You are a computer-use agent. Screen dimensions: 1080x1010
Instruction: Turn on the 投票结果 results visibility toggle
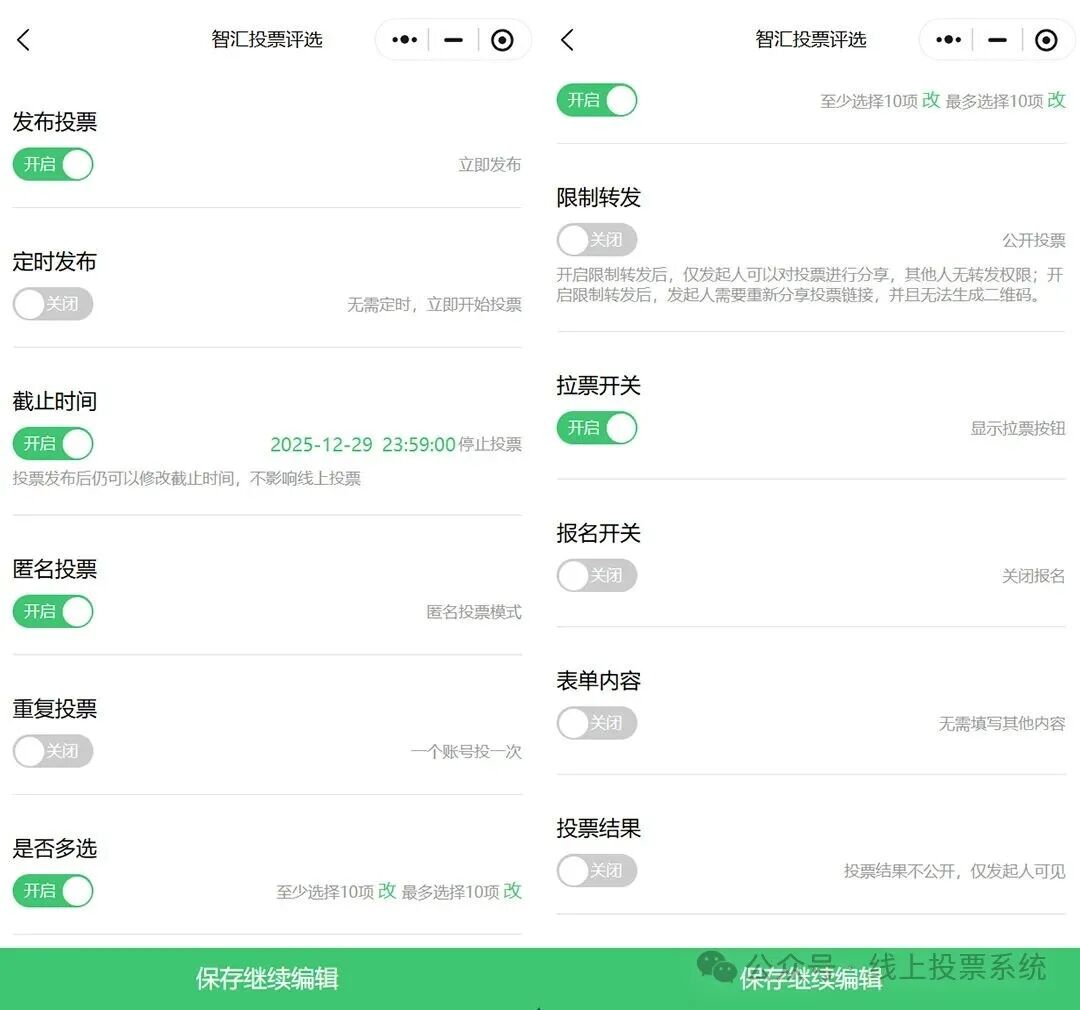pos(596,870)
